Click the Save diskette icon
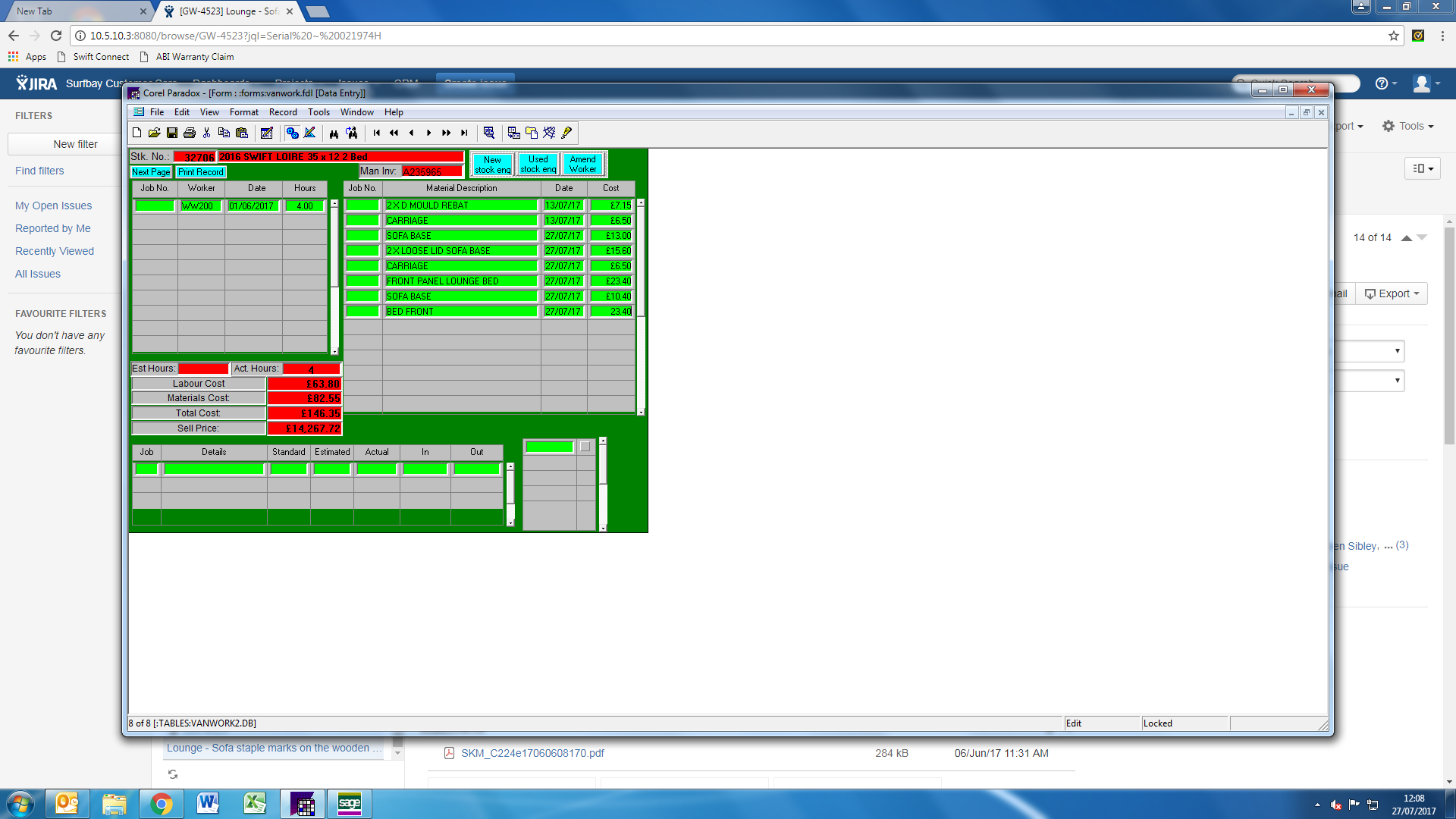Screen dimensions: 1456x819 click(172, 133)
